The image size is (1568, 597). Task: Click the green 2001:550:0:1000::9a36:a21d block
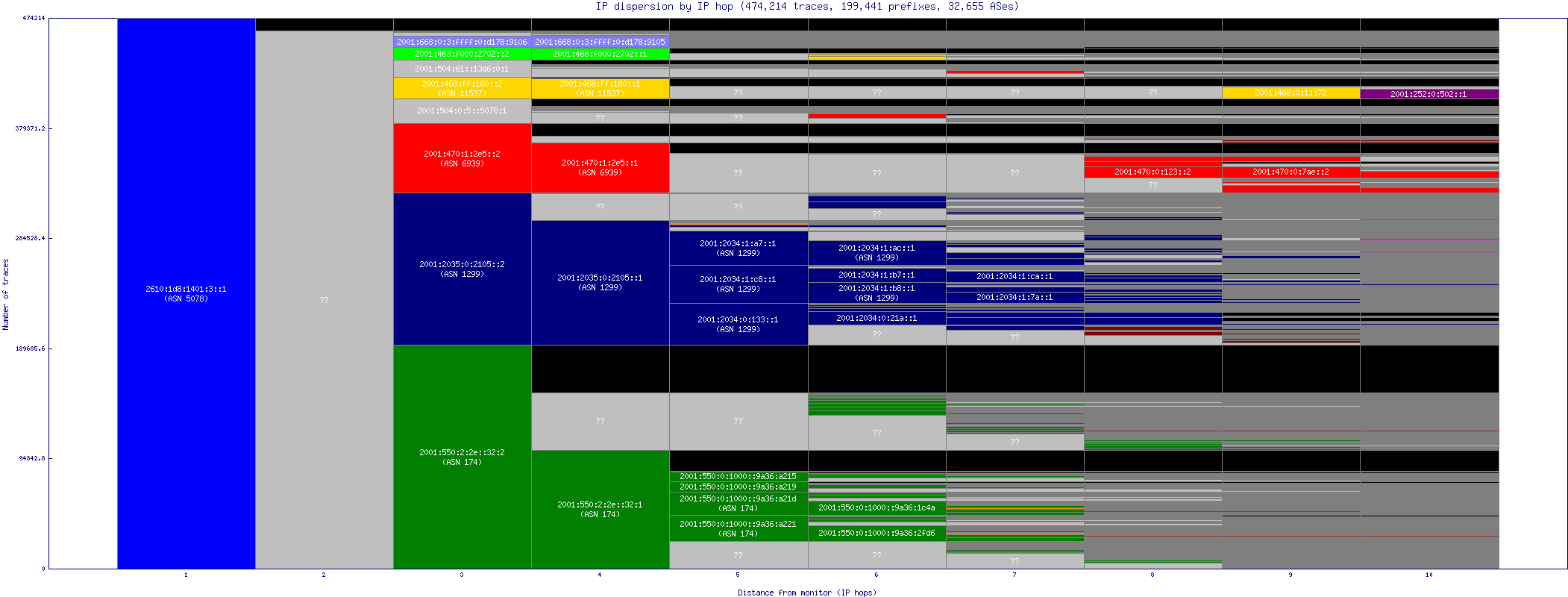738,504
